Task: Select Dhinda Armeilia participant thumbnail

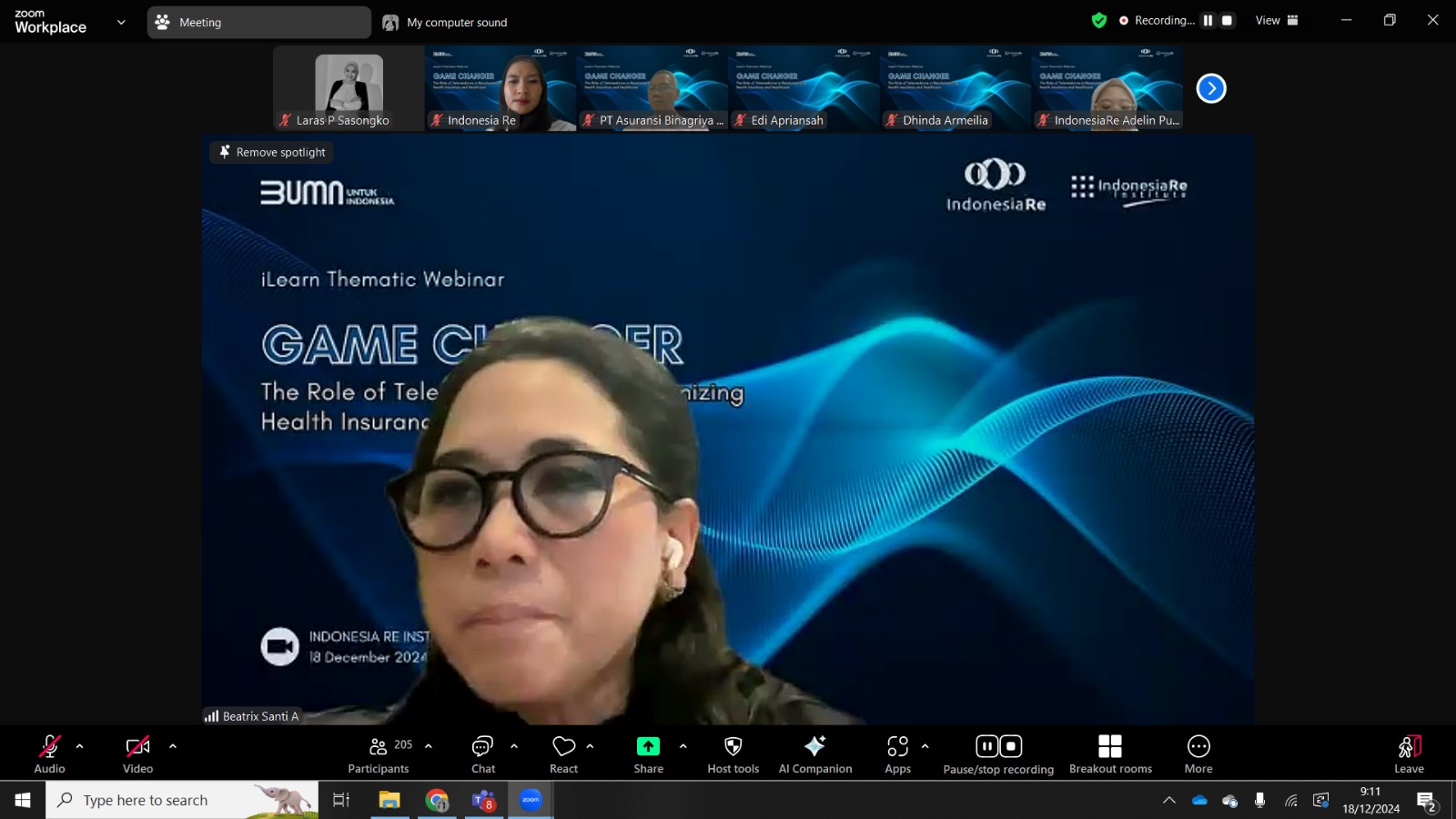Action: point(955,88)
